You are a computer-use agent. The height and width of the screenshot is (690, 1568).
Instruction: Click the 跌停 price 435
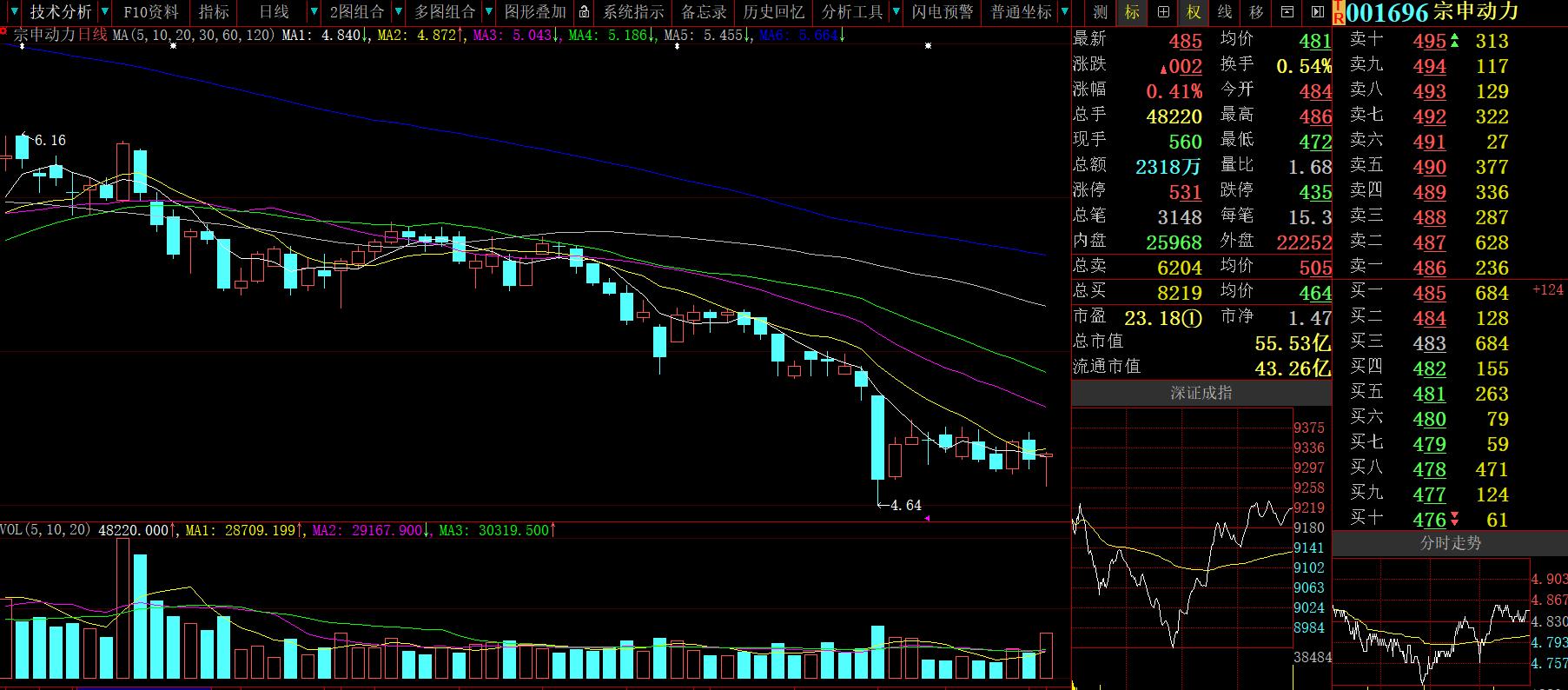pyautogui.click(x=1315, y=192)
